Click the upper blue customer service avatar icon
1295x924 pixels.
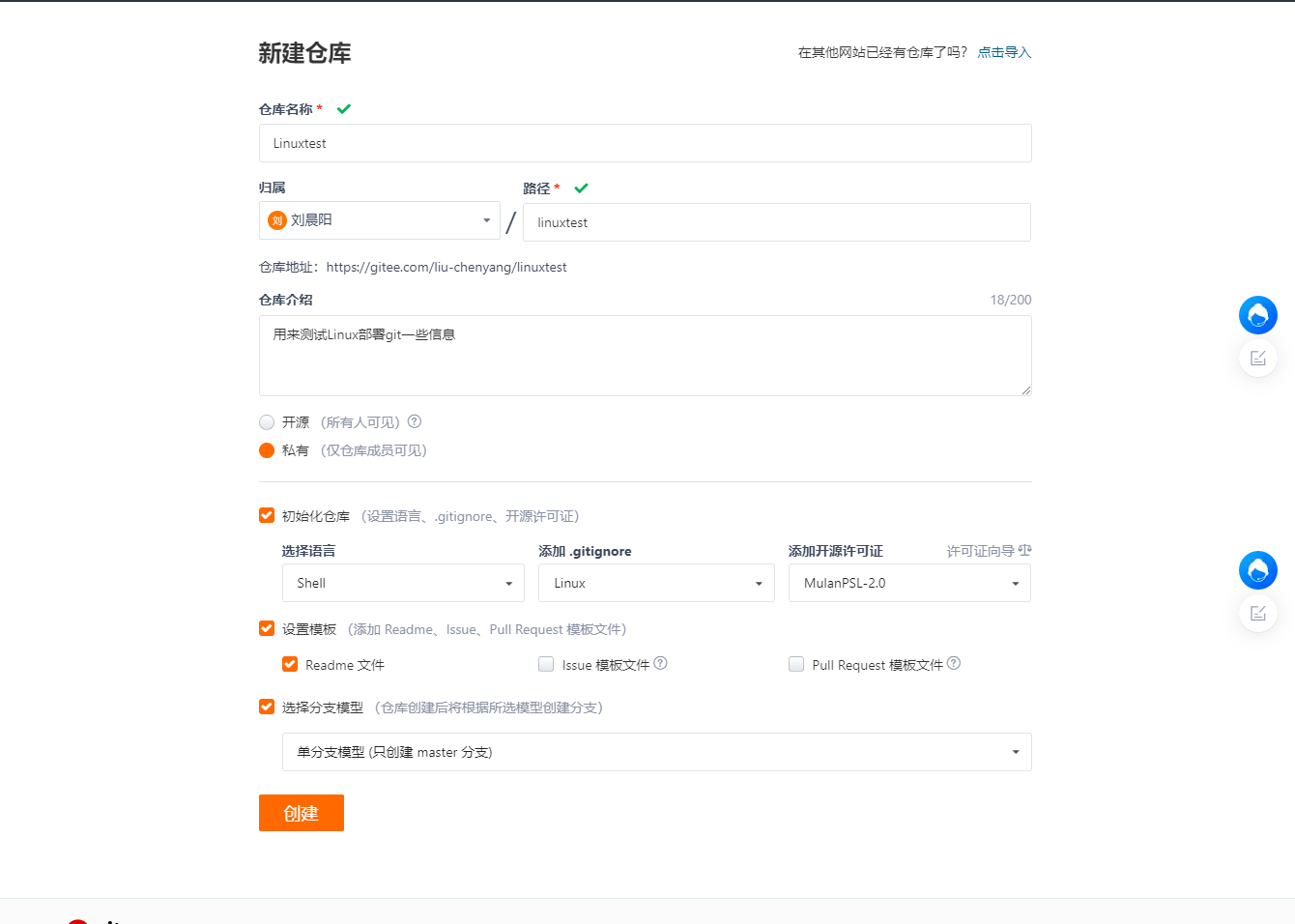1258,315
